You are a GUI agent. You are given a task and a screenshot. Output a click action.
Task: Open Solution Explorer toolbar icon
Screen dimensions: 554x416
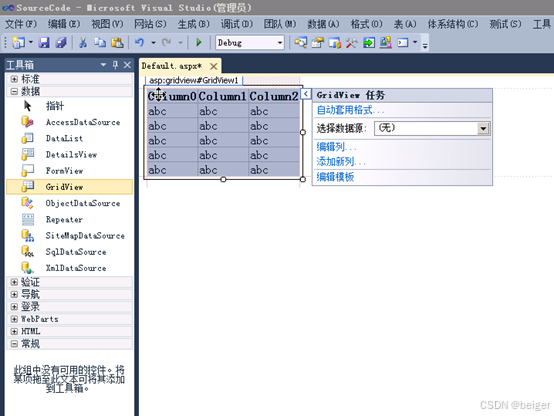(301, 43)
